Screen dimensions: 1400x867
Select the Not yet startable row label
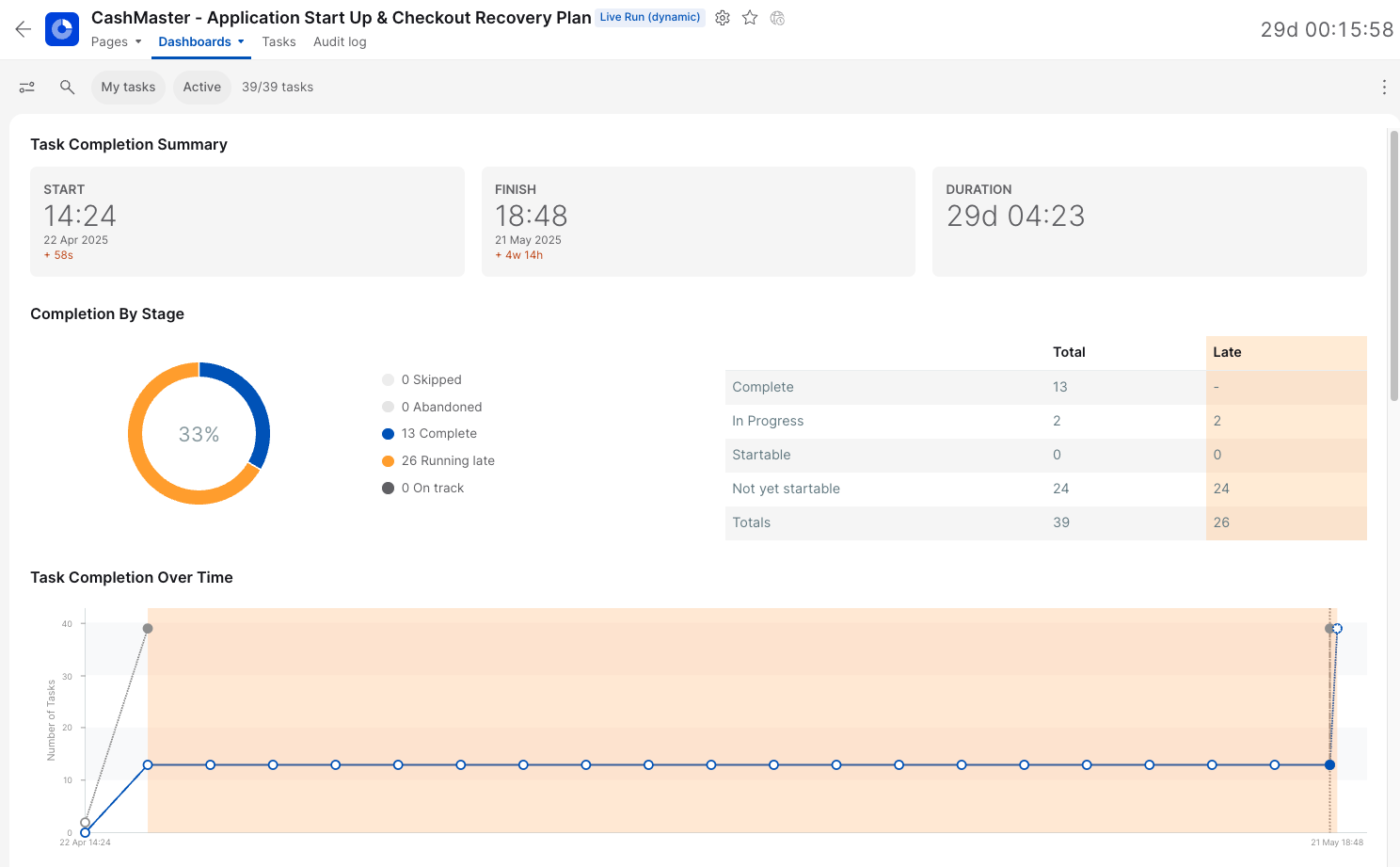coord(786,489)
